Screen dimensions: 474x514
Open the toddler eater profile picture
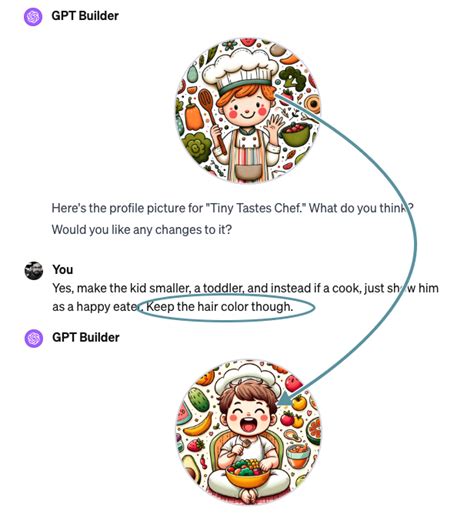tap(248, 432)
